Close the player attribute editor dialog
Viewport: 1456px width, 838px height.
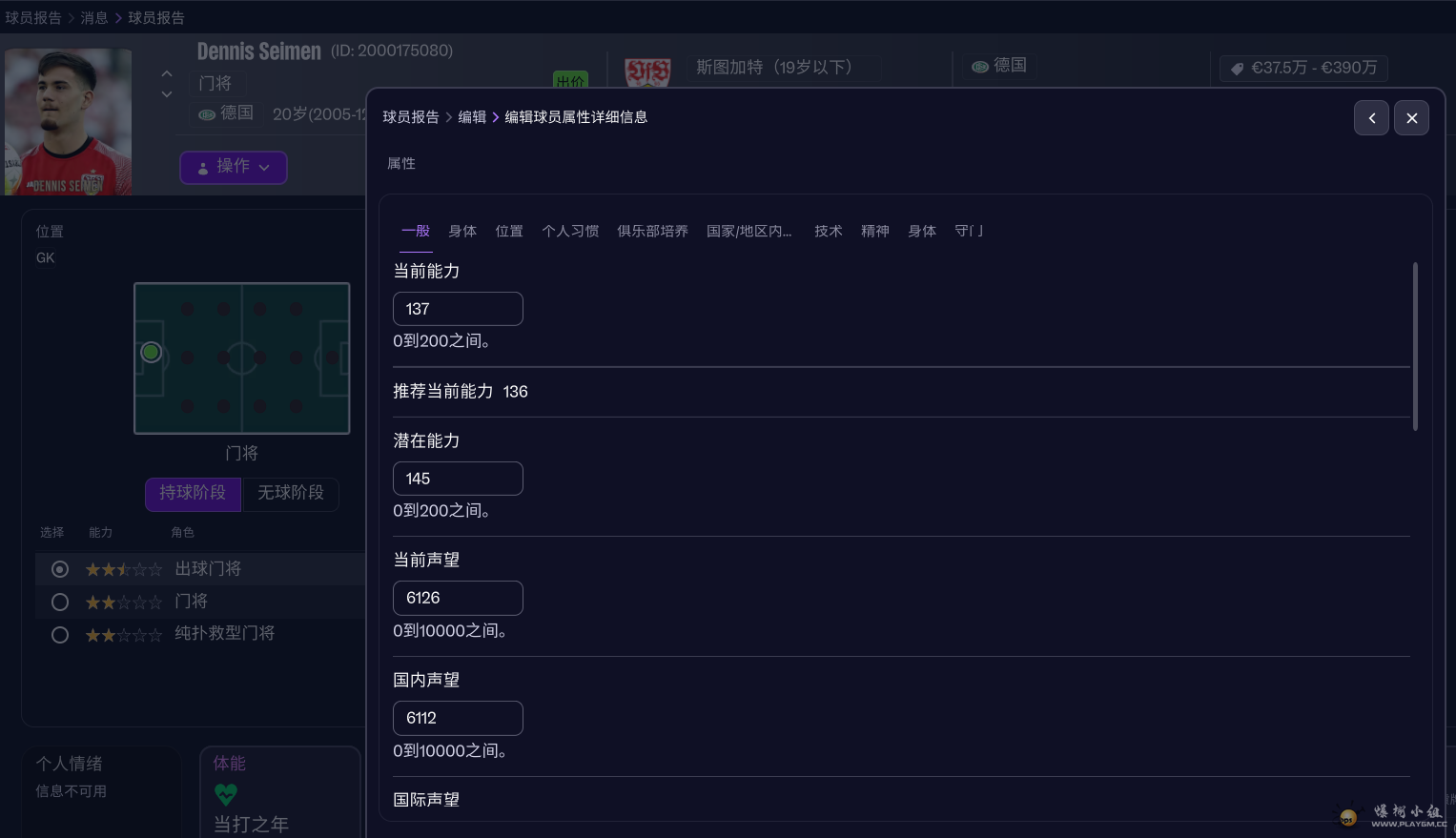coord(1411,118)
